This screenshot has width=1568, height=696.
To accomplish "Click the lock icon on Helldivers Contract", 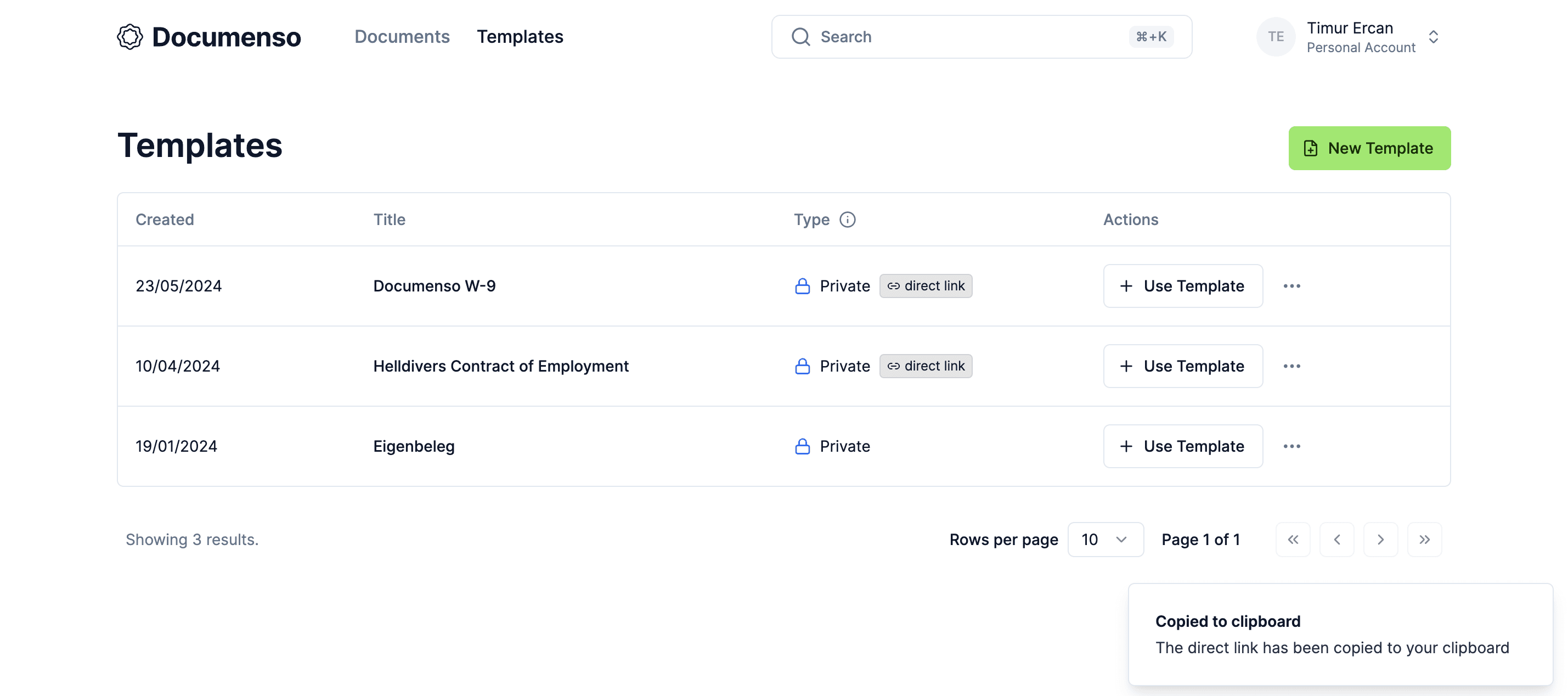I will point(801,365).
